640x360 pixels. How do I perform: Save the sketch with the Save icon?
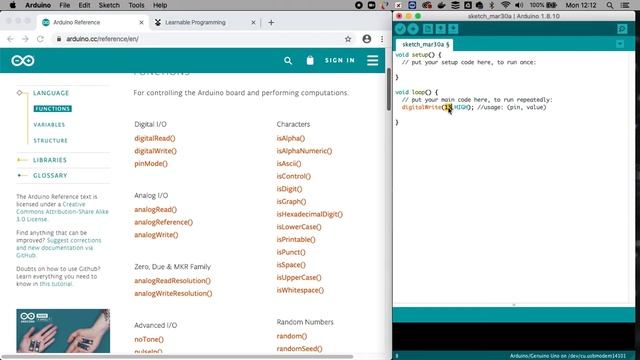pyautogui.click(x=453, y=29)
